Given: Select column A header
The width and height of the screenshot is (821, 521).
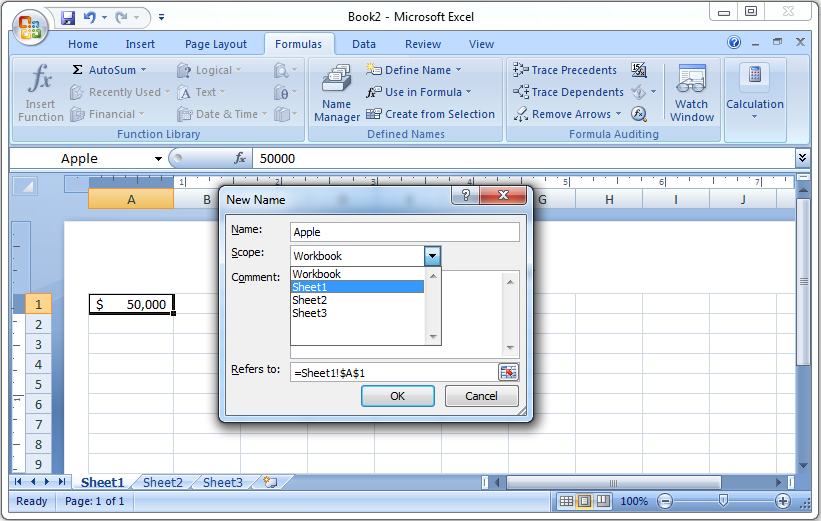Looking at the screenshot, I should click(x=131, y=199).
